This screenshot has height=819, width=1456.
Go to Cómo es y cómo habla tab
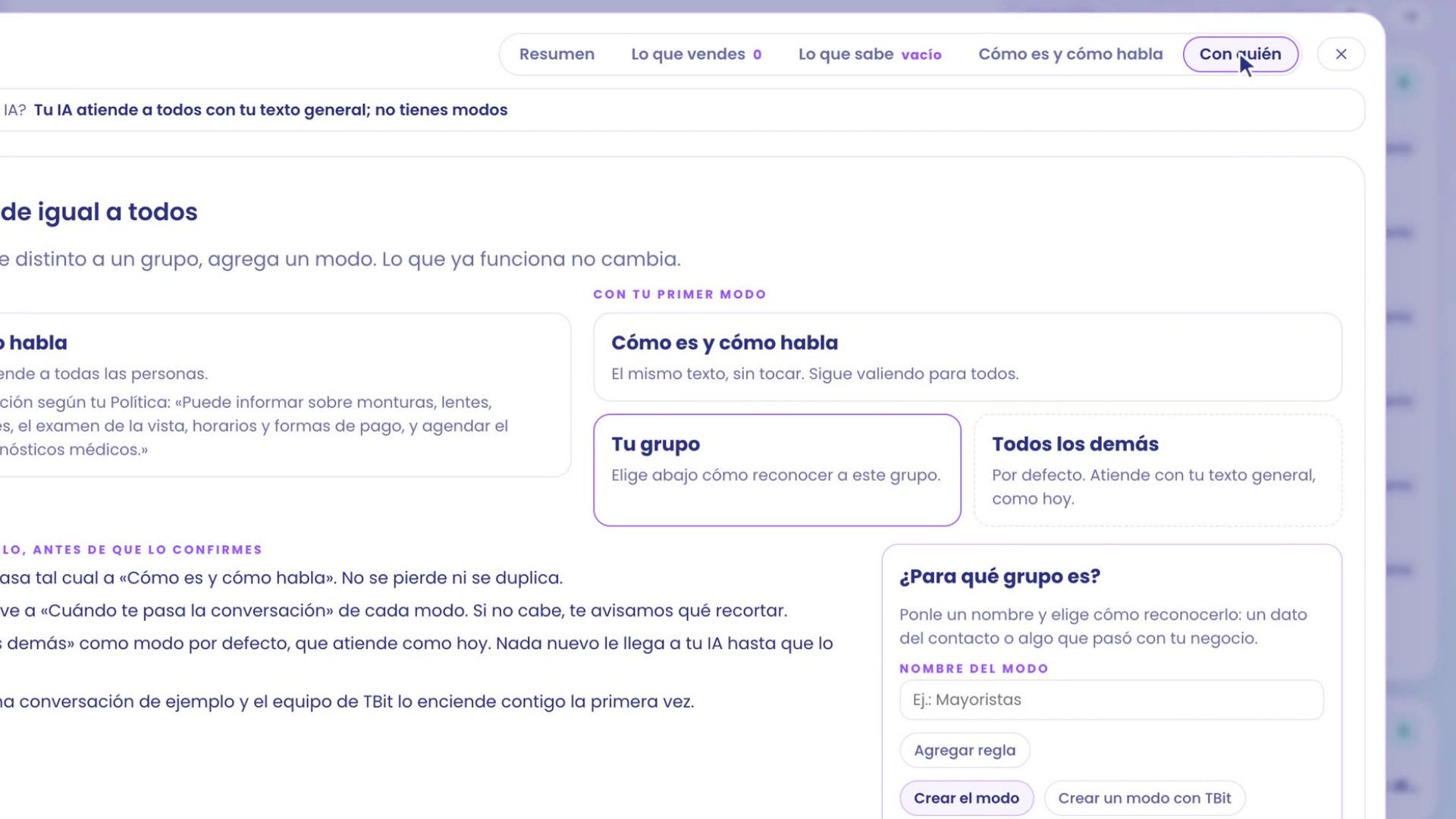coord(1070,54)
